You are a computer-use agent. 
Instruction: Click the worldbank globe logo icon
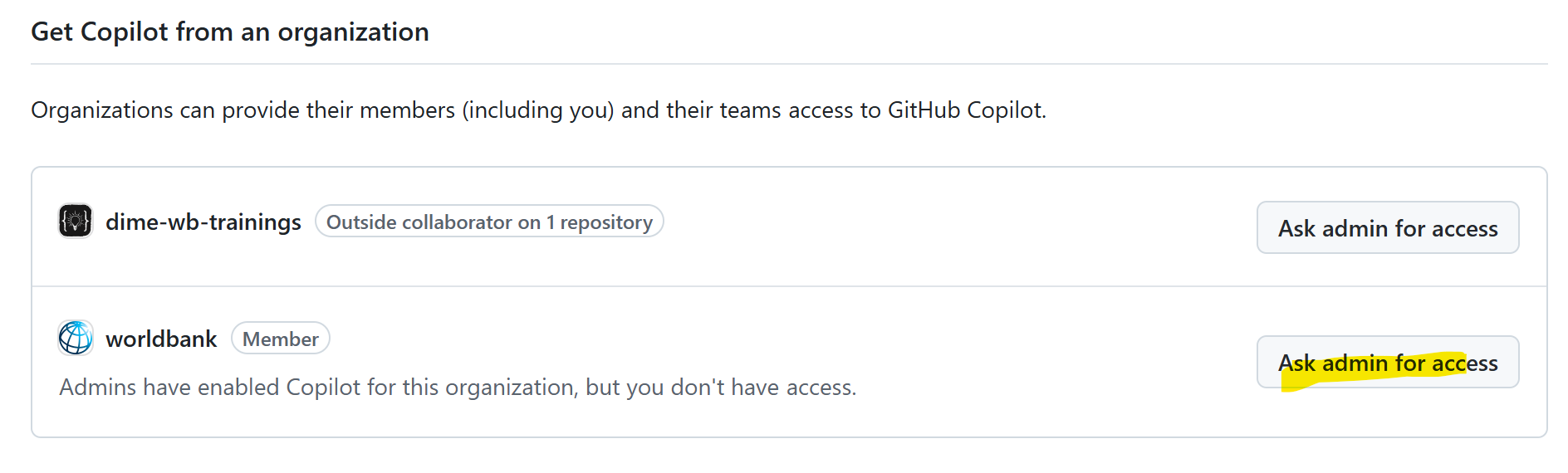pyautogui.click(x=76, y=339)
